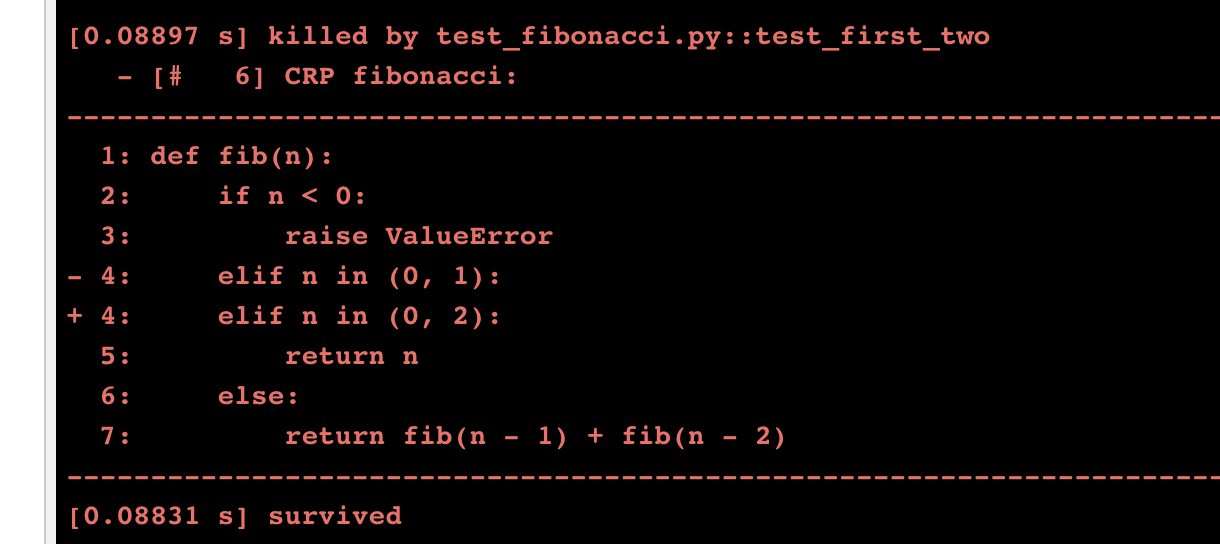Click the fib(n - 2) call
This screenshot has height=544, width=1220.
[704, 436]
